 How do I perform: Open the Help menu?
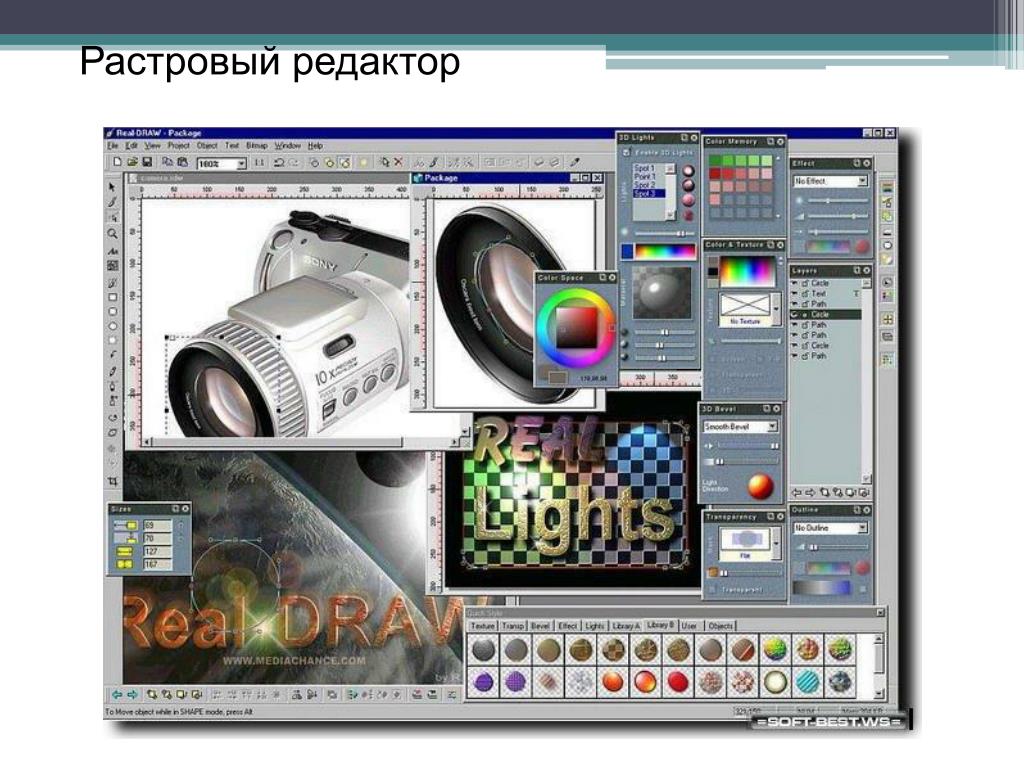(315, 146)
